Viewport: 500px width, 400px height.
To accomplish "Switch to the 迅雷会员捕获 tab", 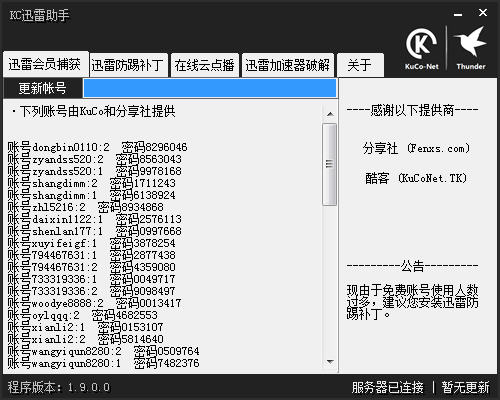I will click(46, 65).
